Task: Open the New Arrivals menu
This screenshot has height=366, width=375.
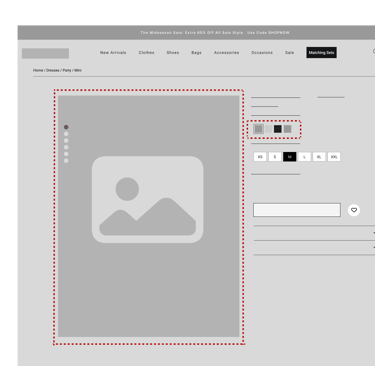Action: 113,53
